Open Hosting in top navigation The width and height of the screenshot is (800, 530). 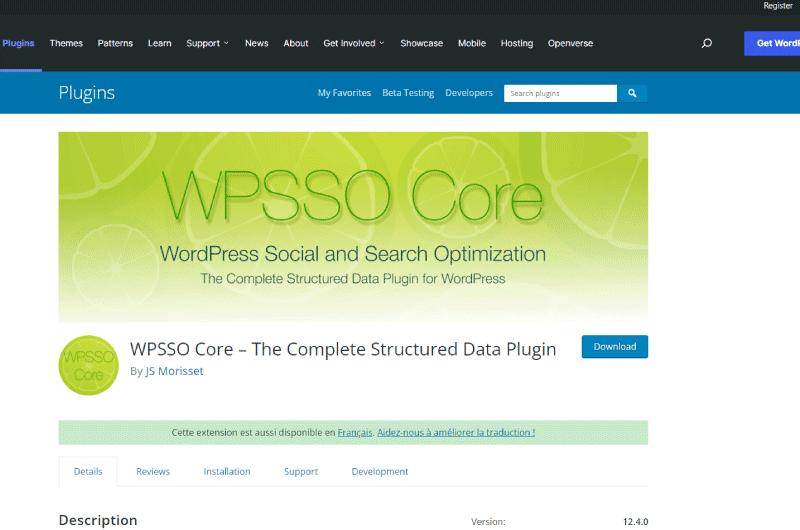[x=517, y=43]
